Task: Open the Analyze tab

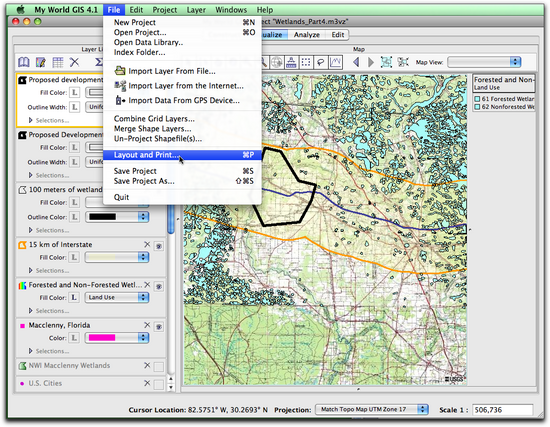Action: 307,35
